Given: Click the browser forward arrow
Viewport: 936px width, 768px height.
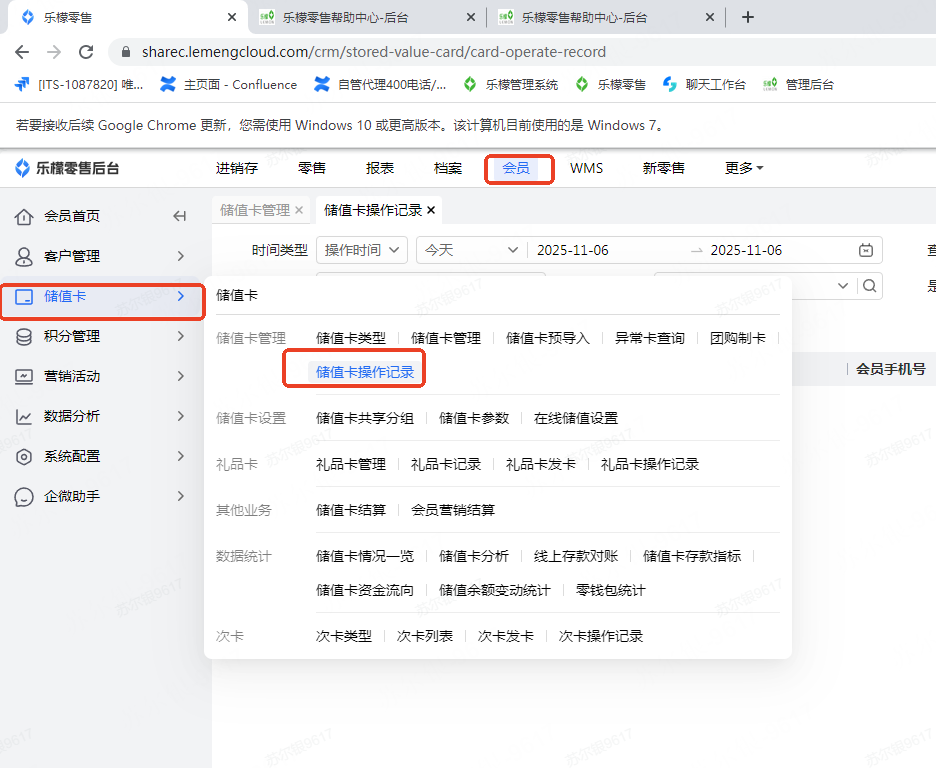Looking at the screenshot, I should coord(54,52).
